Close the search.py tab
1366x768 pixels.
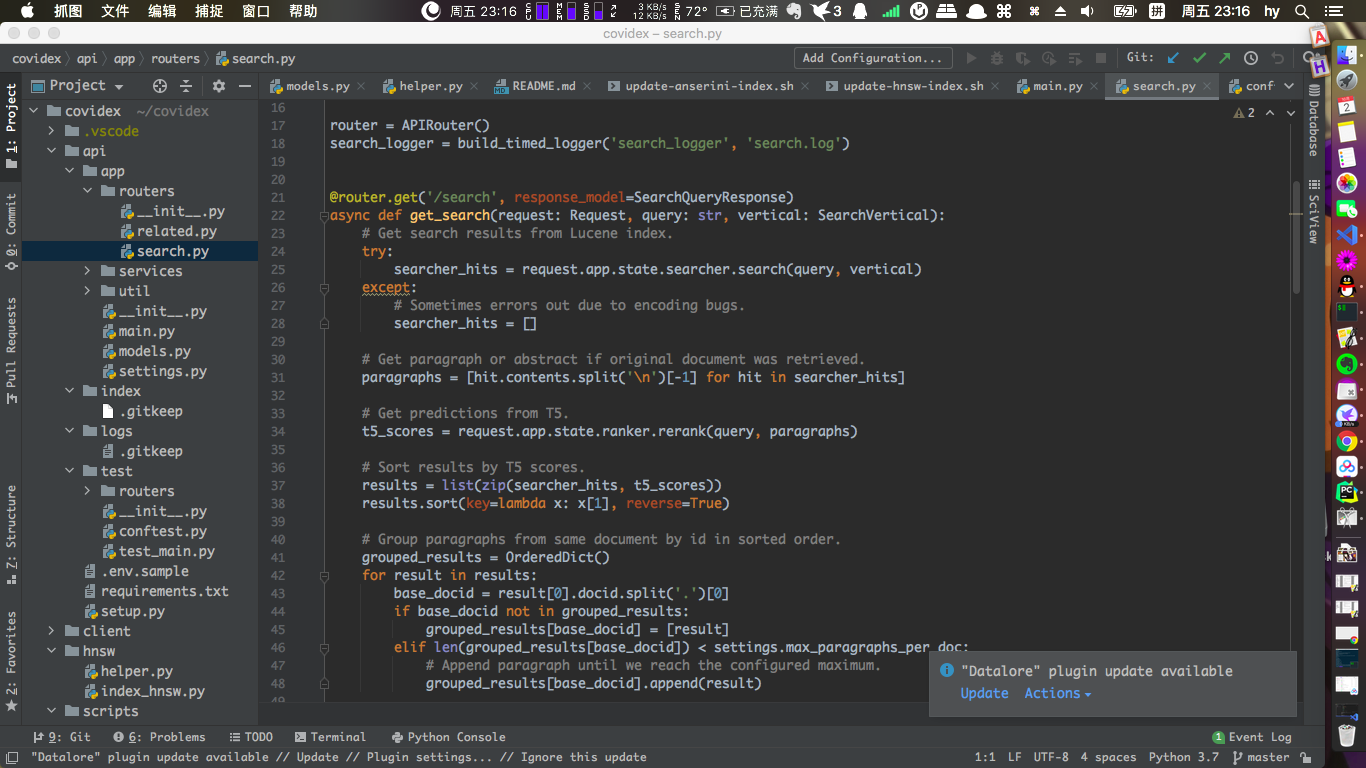(x=1207, y=86)
